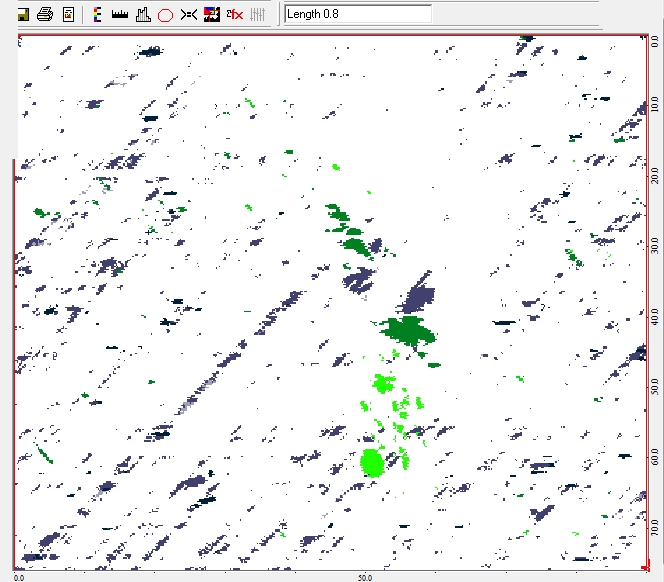The image size is (664, 582).
Task: Select the bright green round particle
Action: pyautogui.click(x=372, y=462)
